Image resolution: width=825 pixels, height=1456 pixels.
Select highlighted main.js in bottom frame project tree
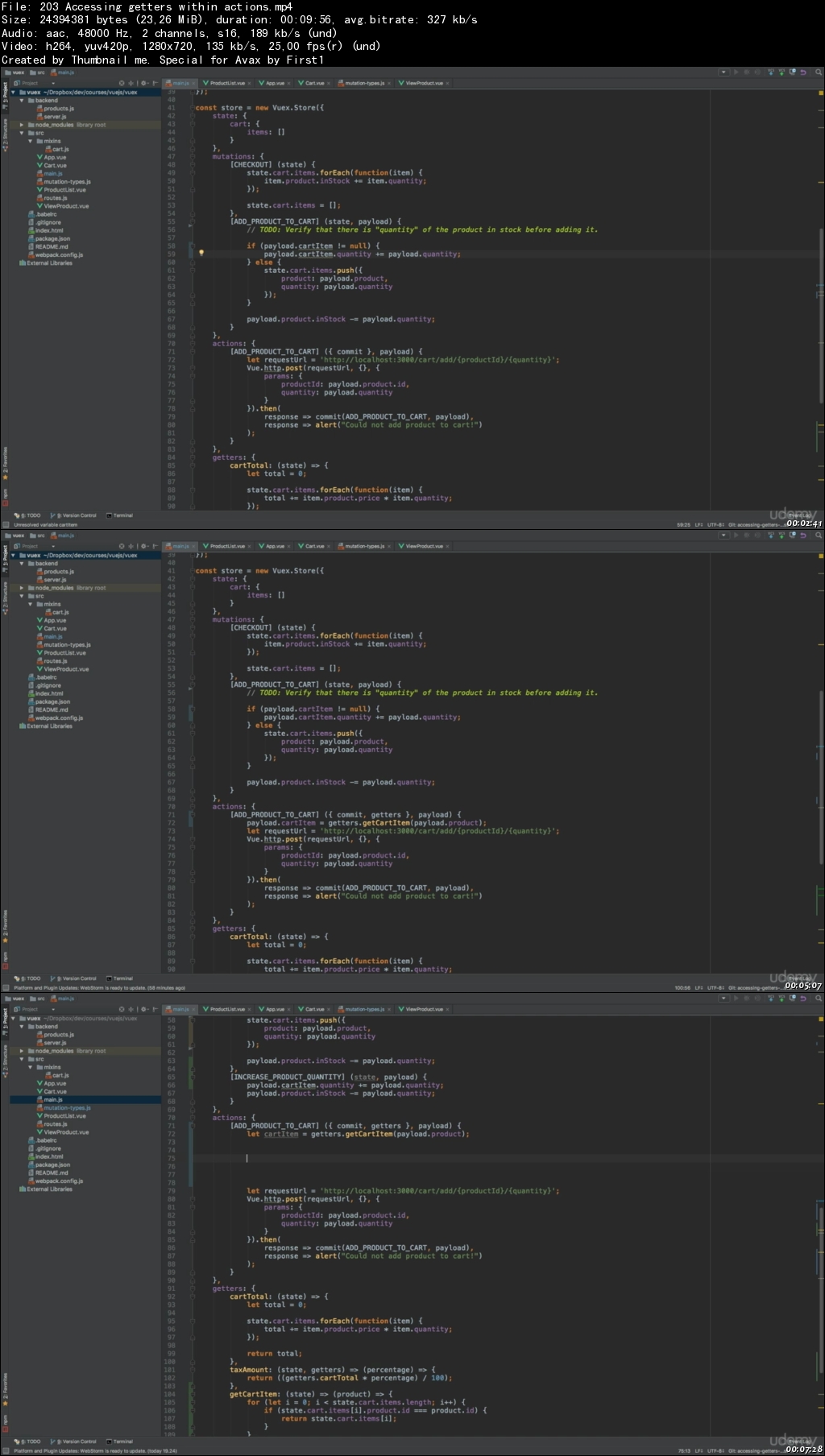(x=53, y=1099)
